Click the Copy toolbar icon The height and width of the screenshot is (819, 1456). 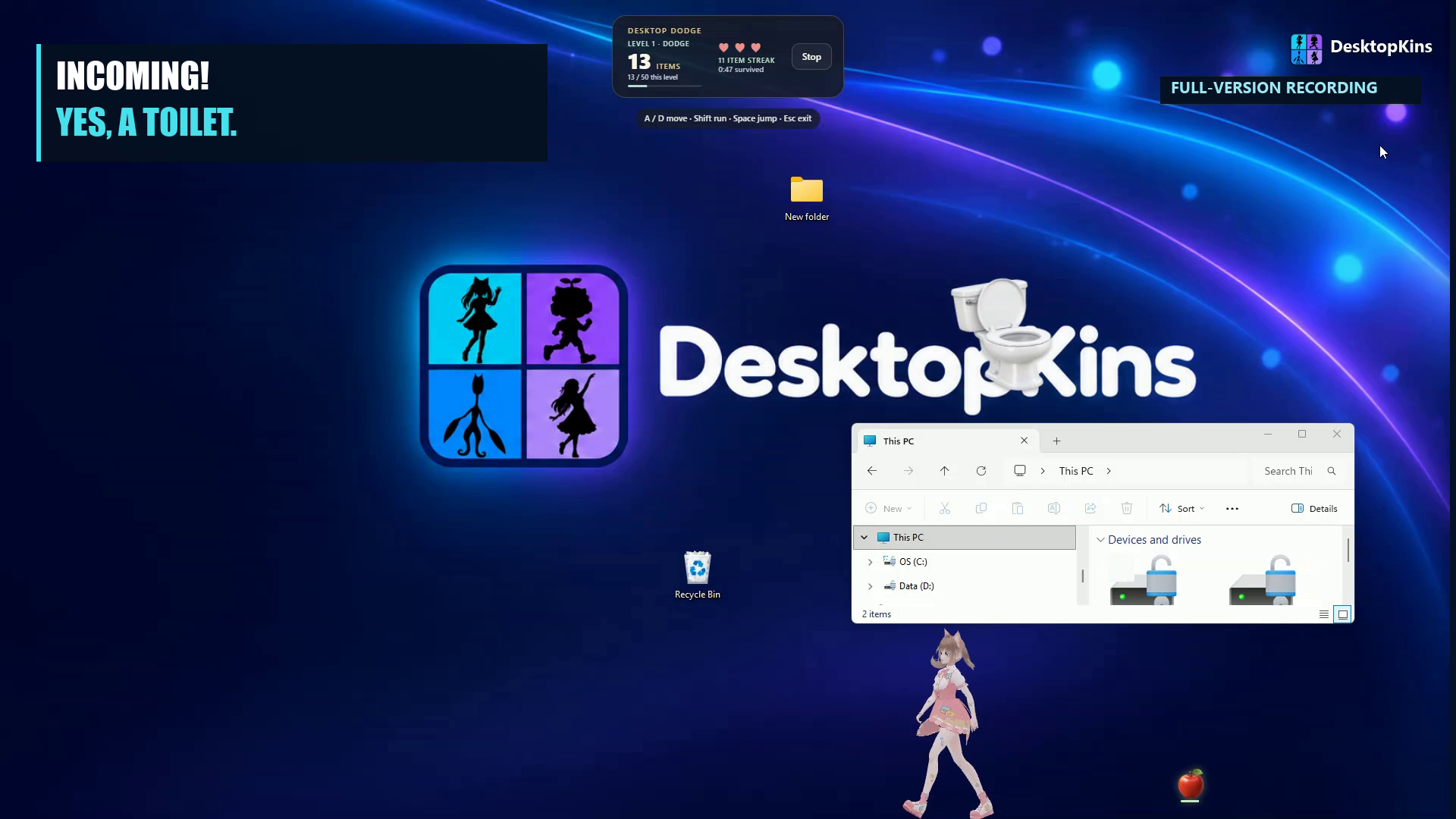tap(981, 509)
